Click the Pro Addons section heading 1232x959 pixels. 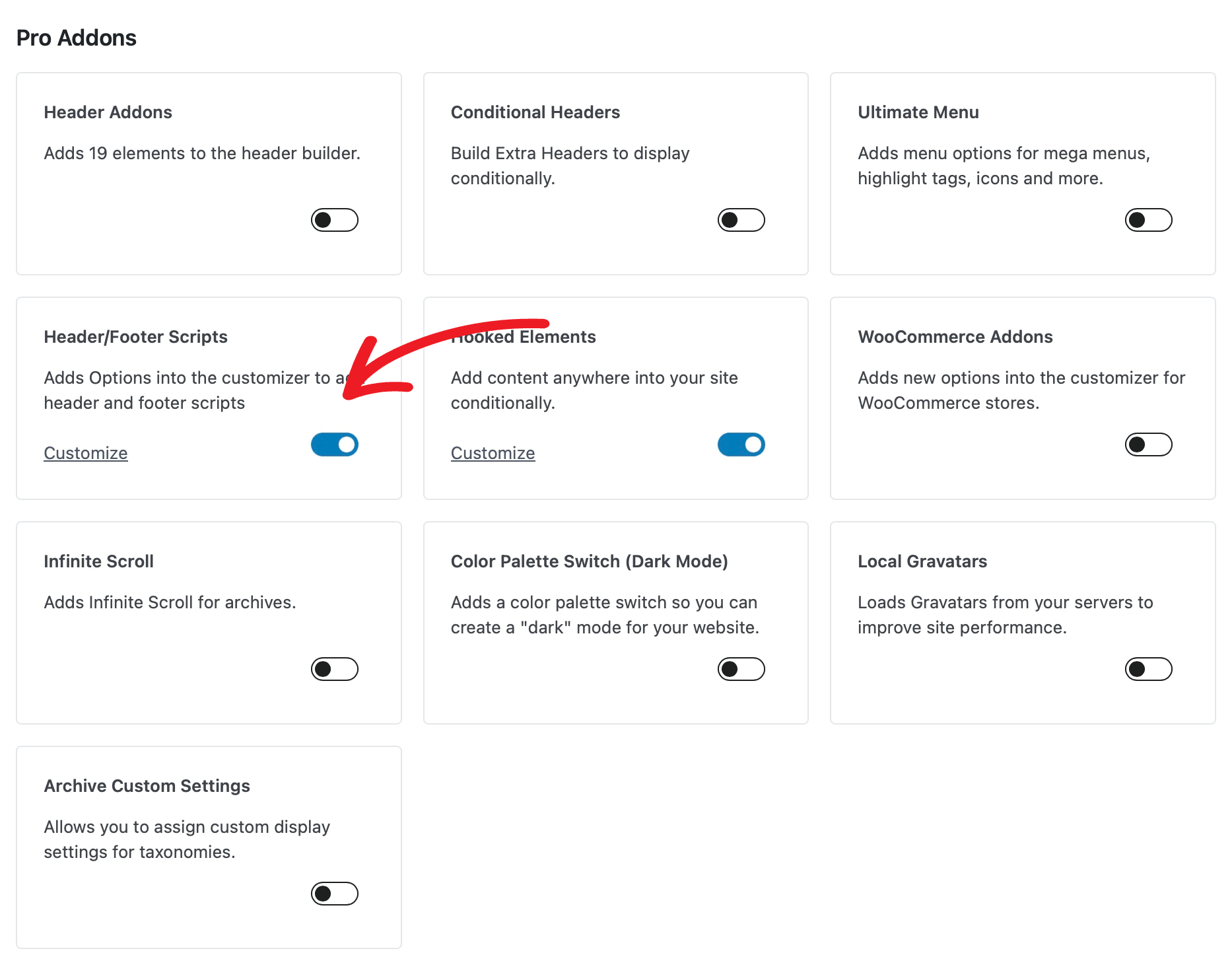pyautogui.click(x=76, y=38)
